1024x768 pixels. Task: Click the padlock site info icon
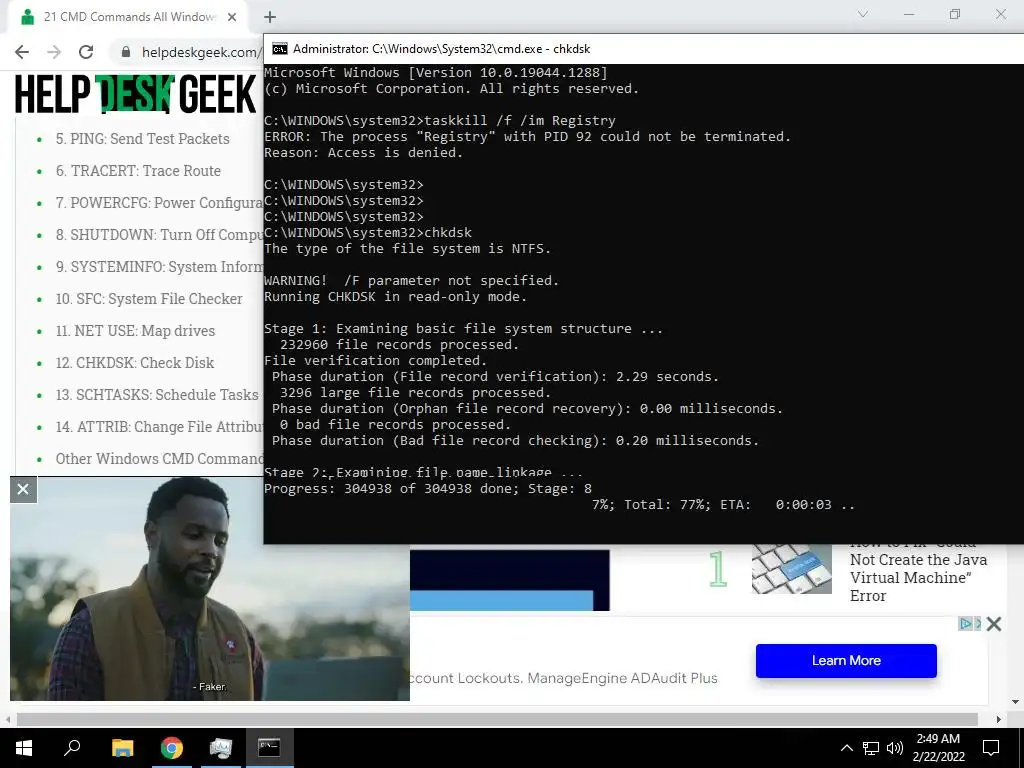coord(126,52)
